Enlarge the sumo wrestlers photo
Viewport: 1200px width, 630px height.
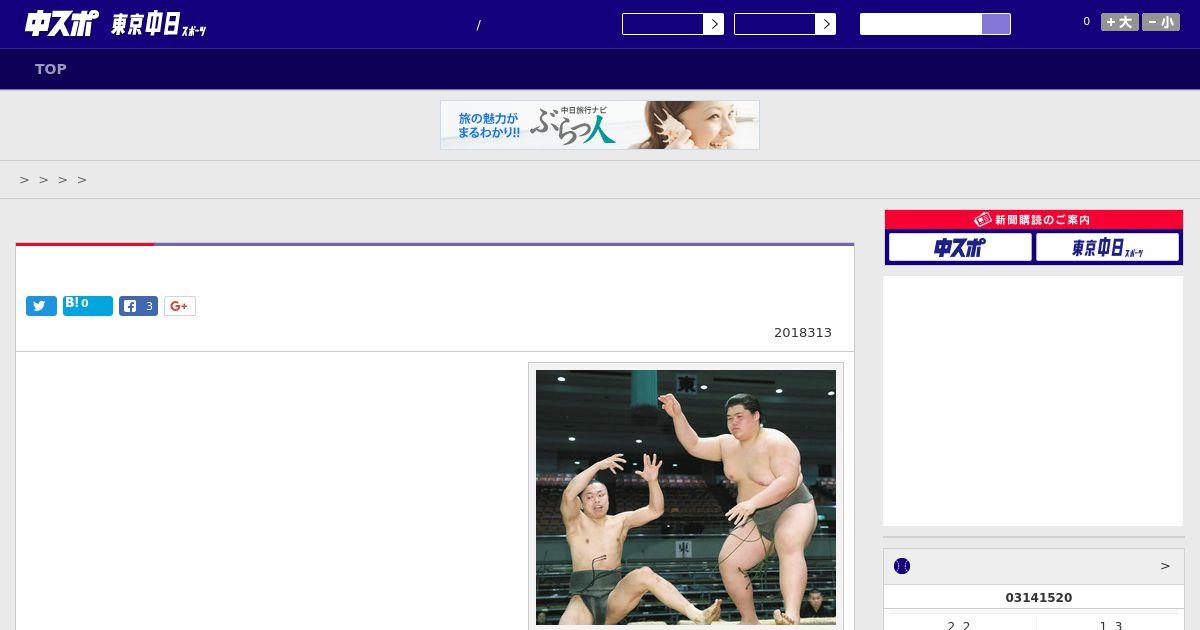click(686, 497)
